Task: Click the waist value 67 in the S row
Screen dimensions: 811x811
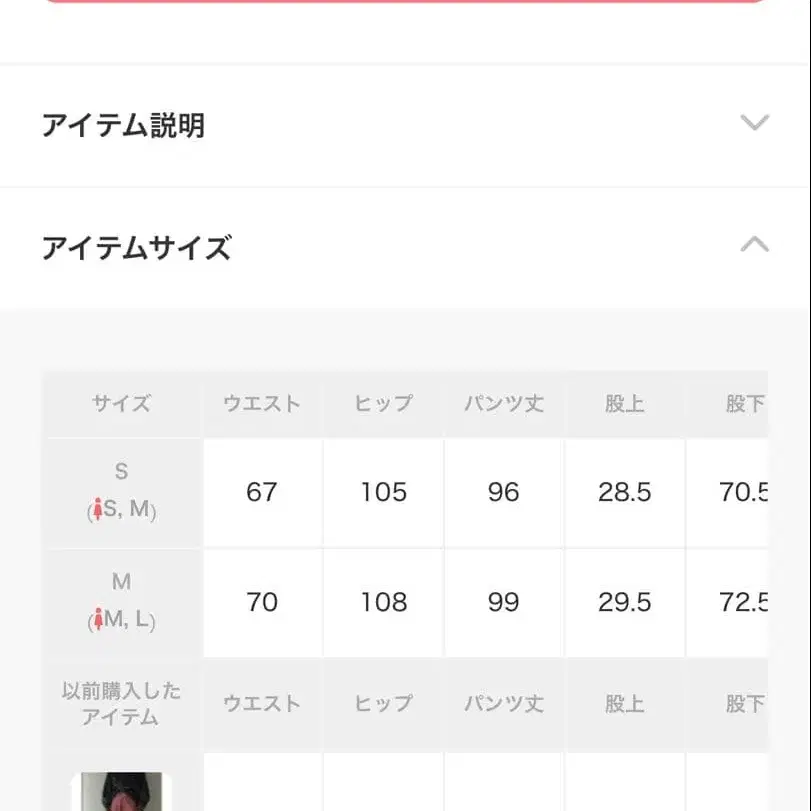Action: pos(262,493)
